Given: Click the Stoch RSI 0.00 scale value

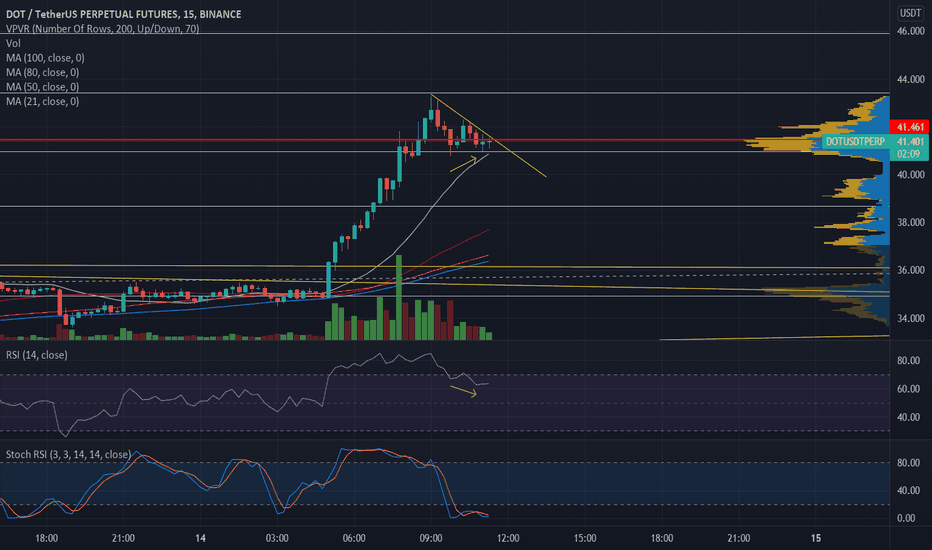Looking at the screenshot, I should 906,518.
